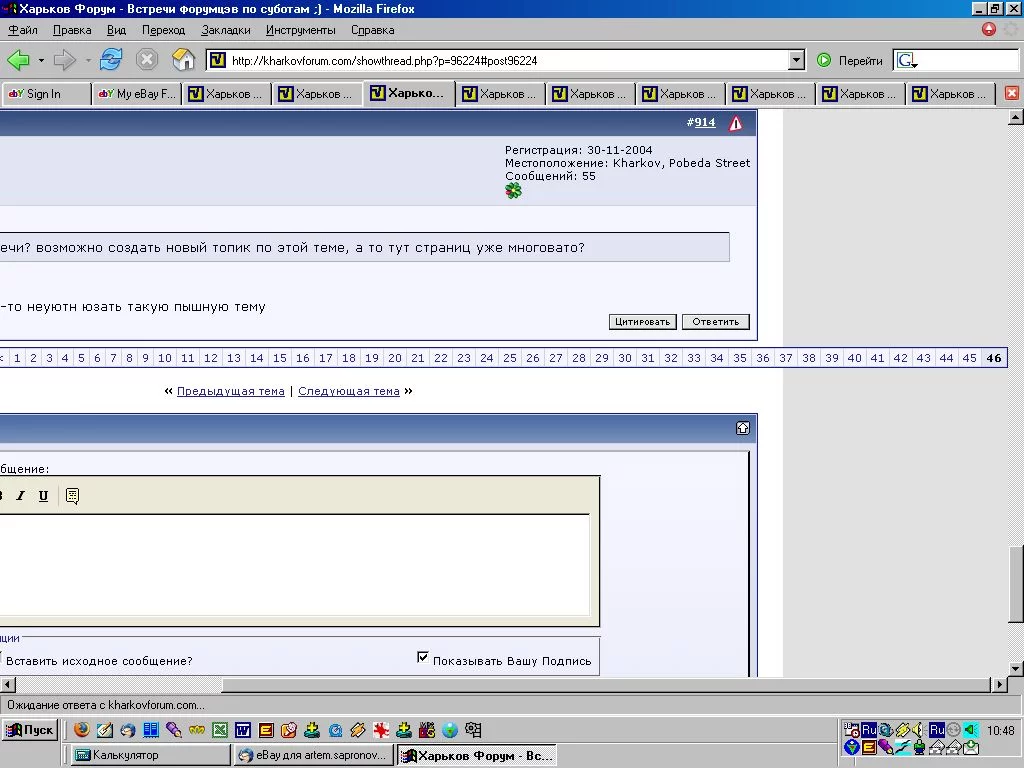Toggle the 'Показывать Вашу Подпись' checkbox
Viewport: 1024px width, 768px height.
click(x=423, y=658)
